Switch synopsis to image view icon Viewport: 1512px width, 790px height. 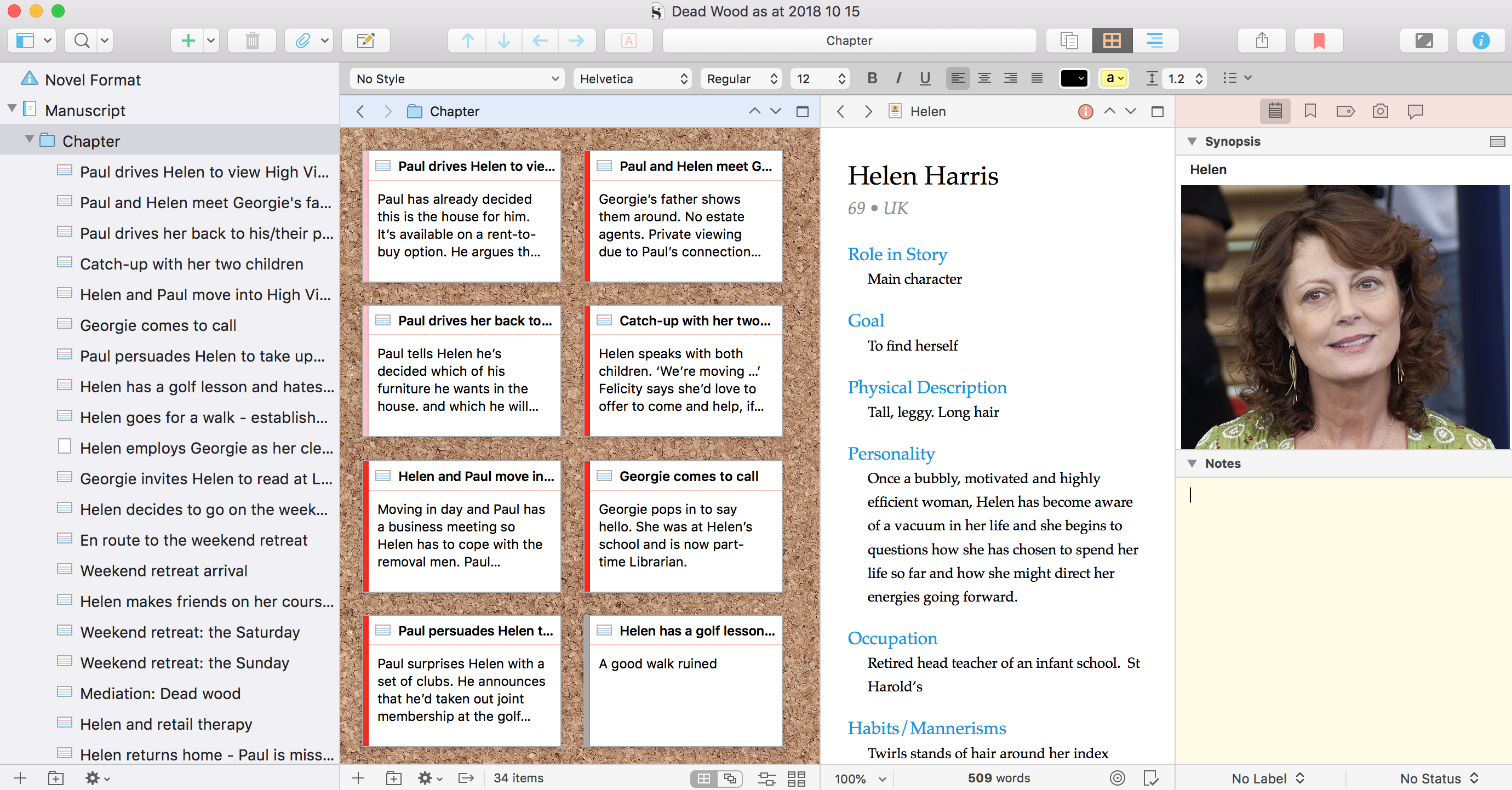(1497, 141)
